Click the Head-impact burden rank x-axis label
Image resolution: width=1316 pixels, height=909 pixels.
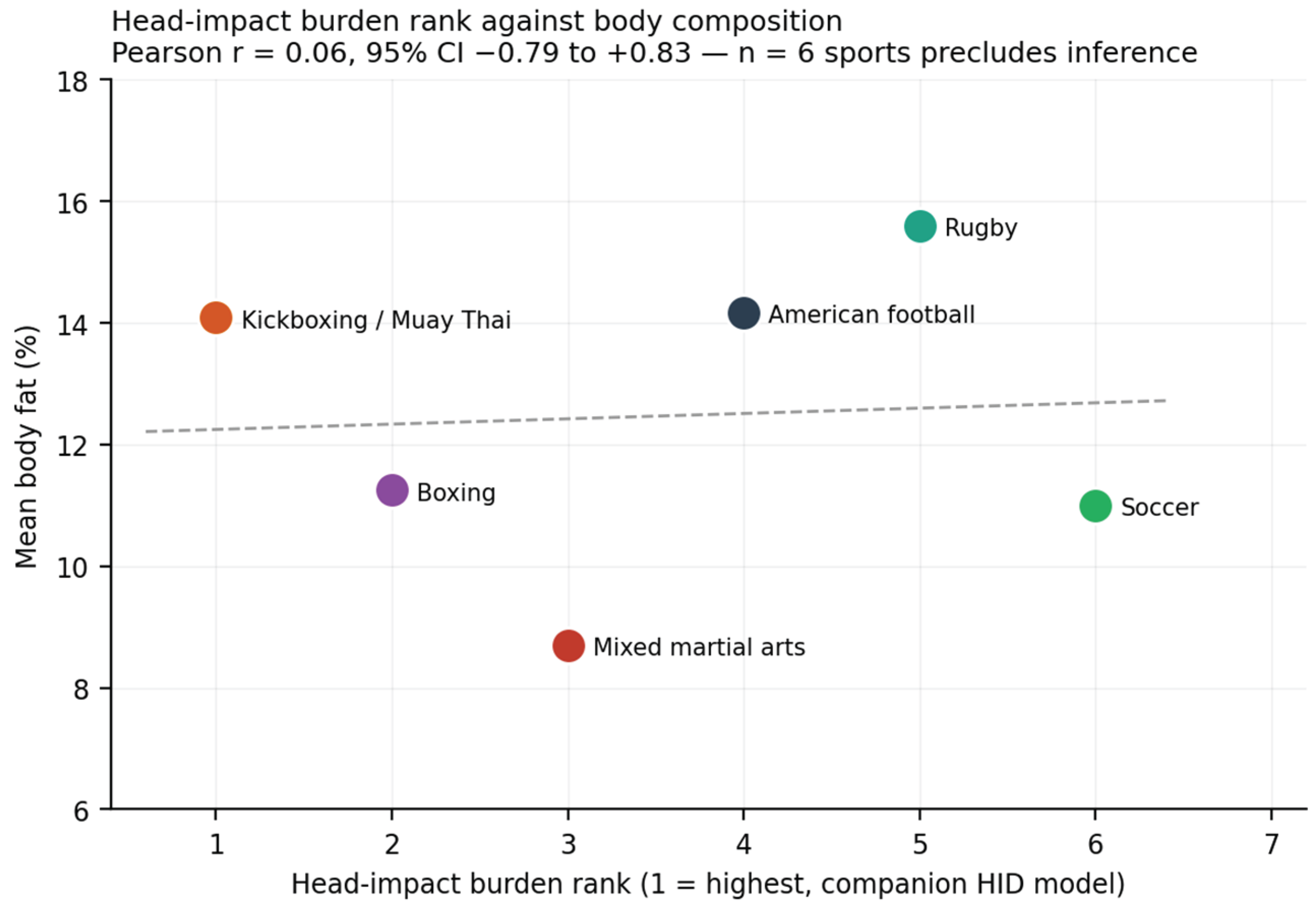click(708, 885)
